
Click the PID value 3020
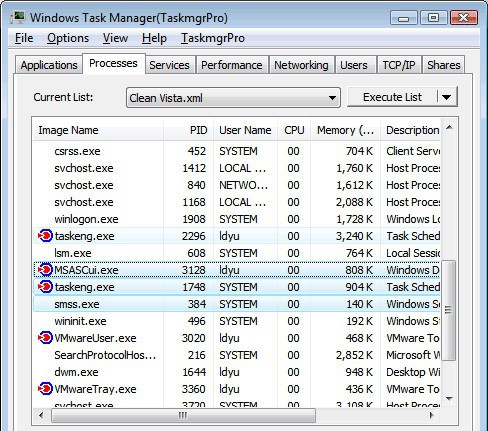[194, 338]
